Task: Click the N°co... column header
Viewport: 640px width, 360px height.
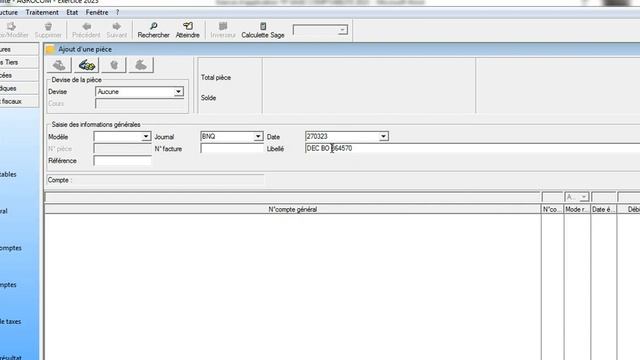Action: coord(552,209)
